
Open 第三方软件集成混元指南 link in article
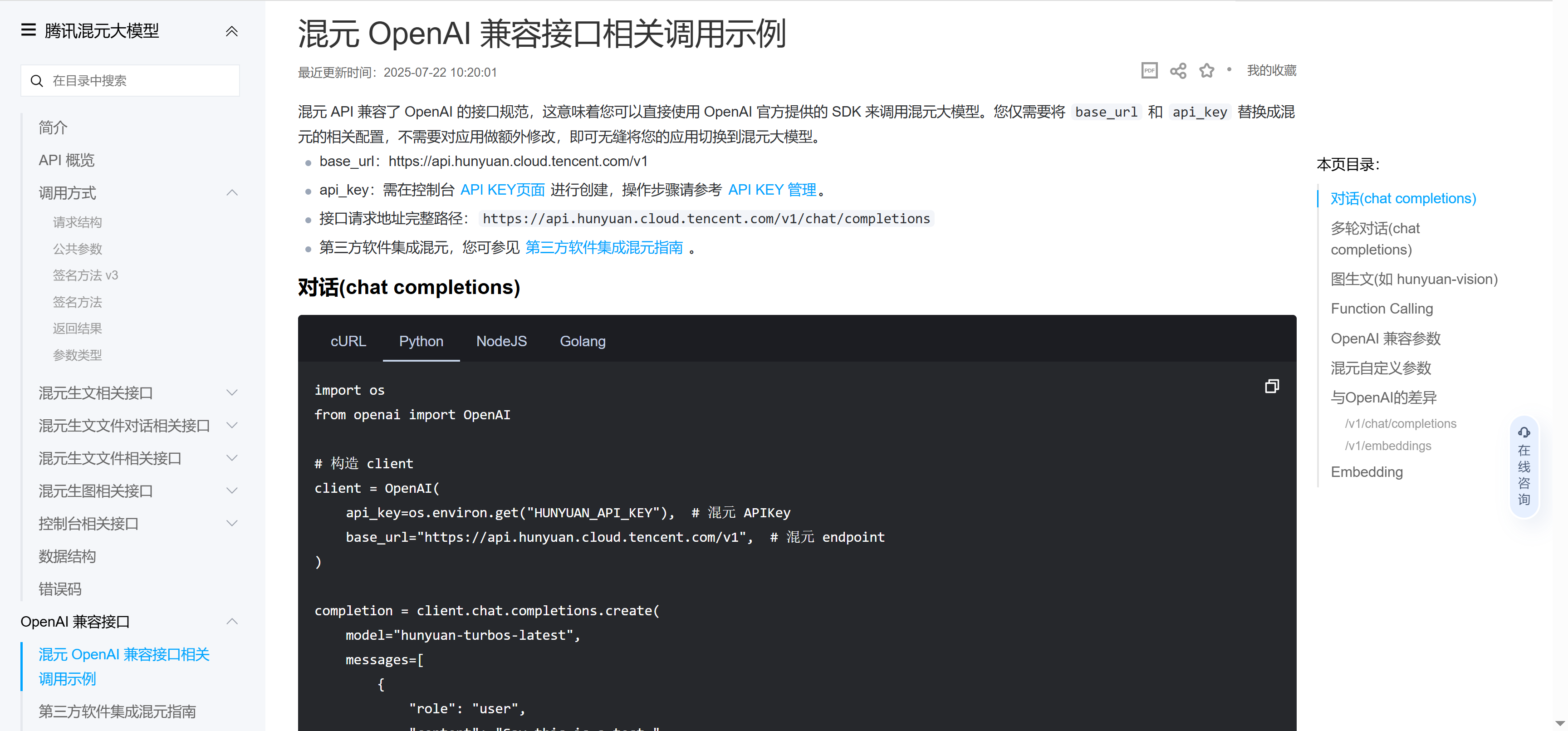[x=603, y=248]
